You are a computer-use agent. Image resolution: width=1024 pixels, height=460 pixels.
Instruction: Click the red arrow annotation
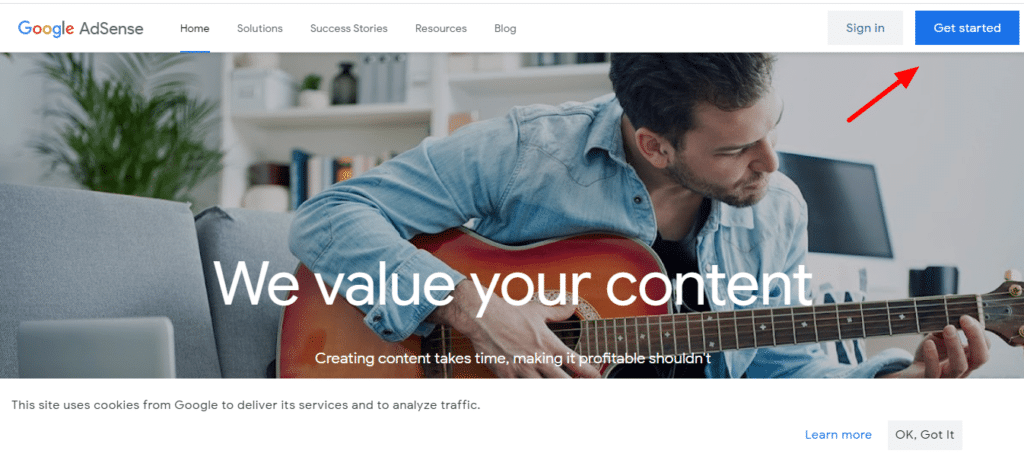tap(883, 93)
